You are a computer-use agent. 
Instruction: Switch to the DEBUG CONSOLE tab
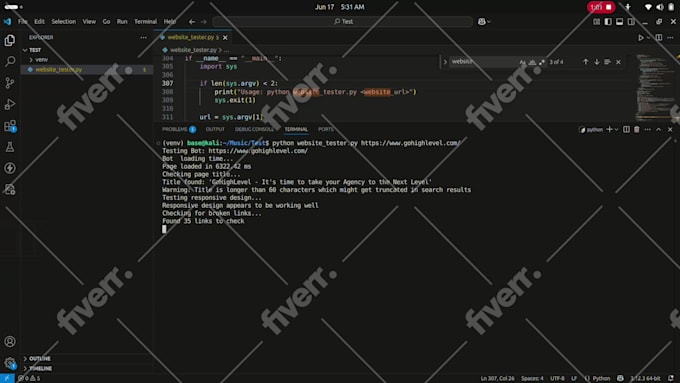pos(255,129)
